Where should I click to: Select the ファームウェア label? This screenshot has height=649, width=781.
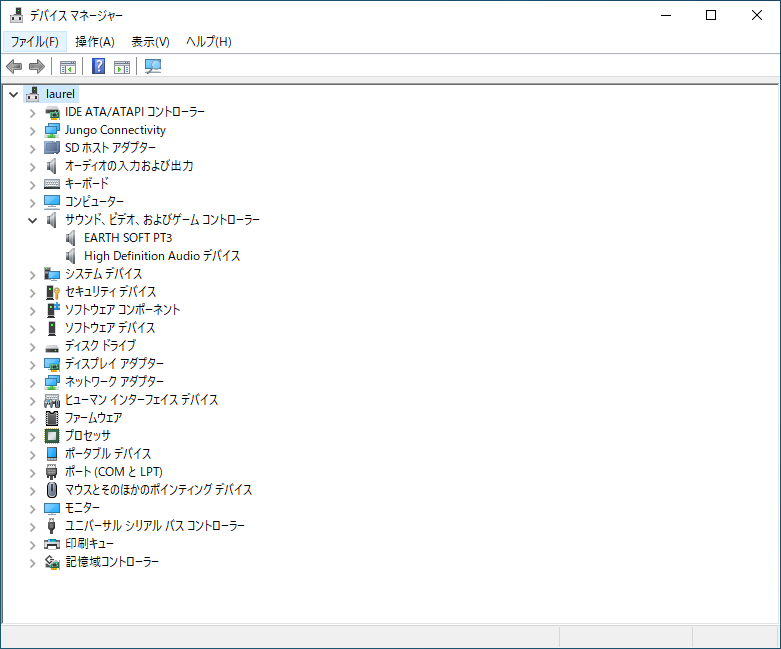pyautogui.click(x=93, y=417)
